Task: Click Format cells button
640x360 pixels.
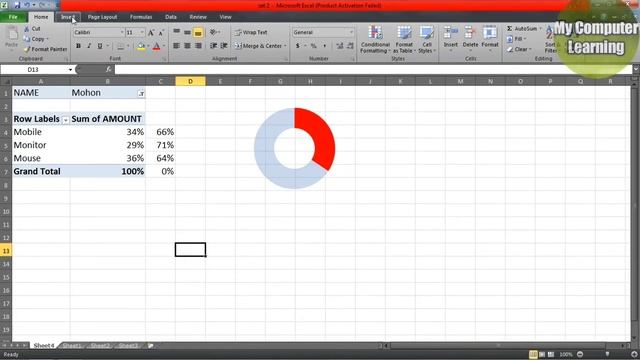Action: 490,38
